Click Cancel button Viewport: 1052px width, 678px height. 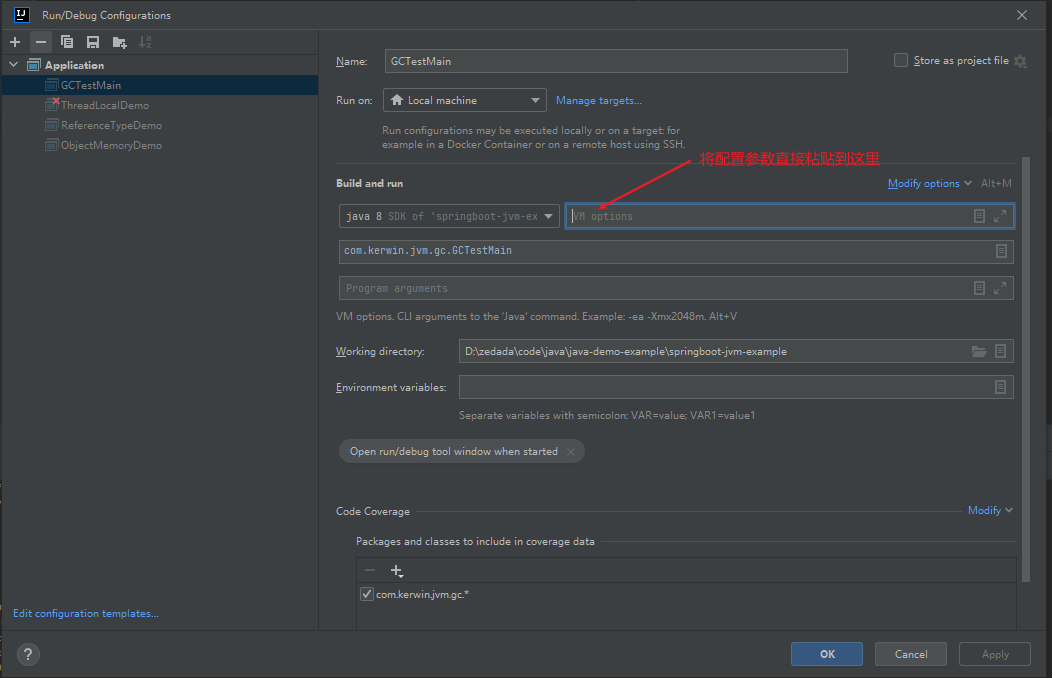(910, 654)
